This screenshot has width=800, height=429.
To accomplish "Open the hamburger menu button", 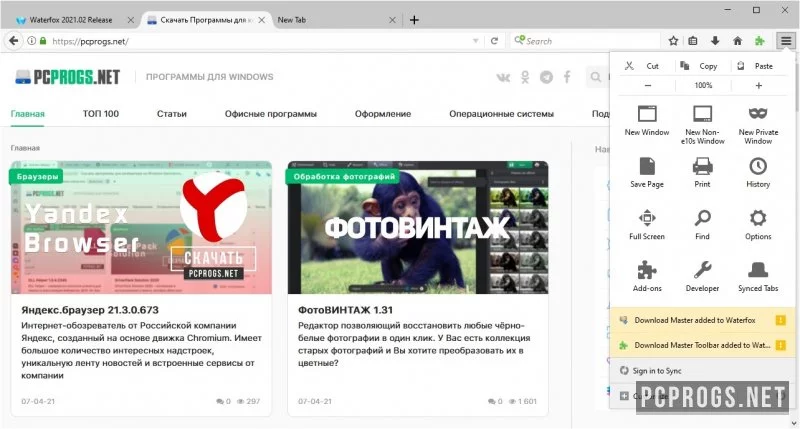I will pos(786,41).
